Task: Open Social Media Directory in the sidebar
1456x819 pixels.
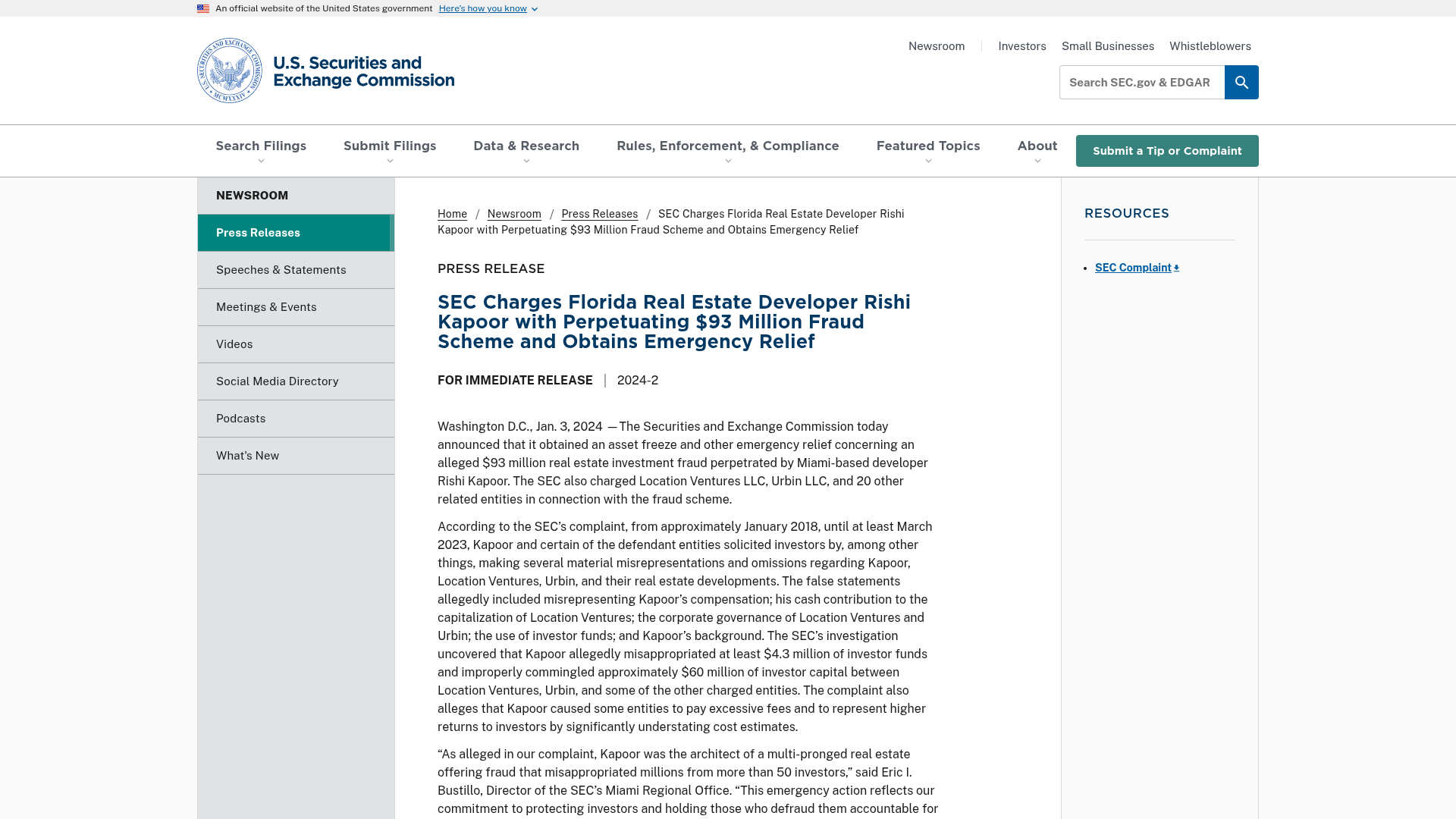Action: (296, 381)
